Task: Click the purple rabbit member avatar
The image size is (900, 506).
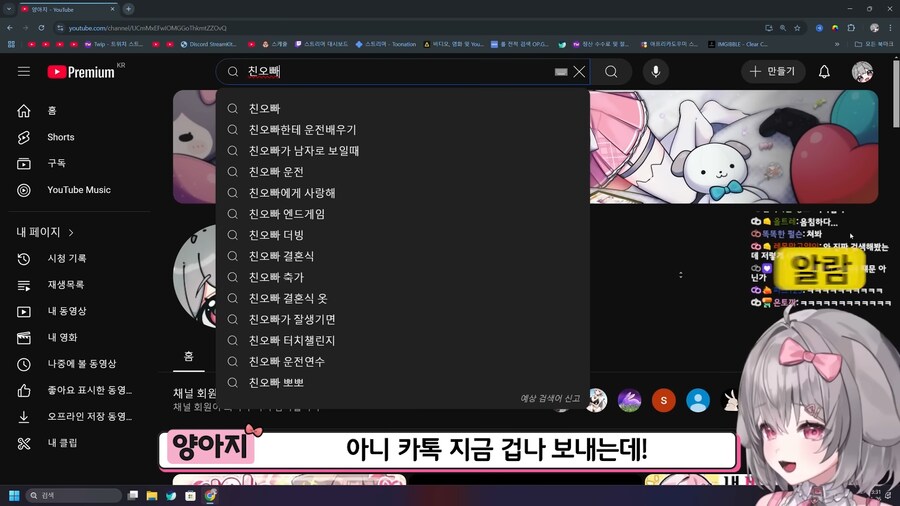Action: coord(629,400)
